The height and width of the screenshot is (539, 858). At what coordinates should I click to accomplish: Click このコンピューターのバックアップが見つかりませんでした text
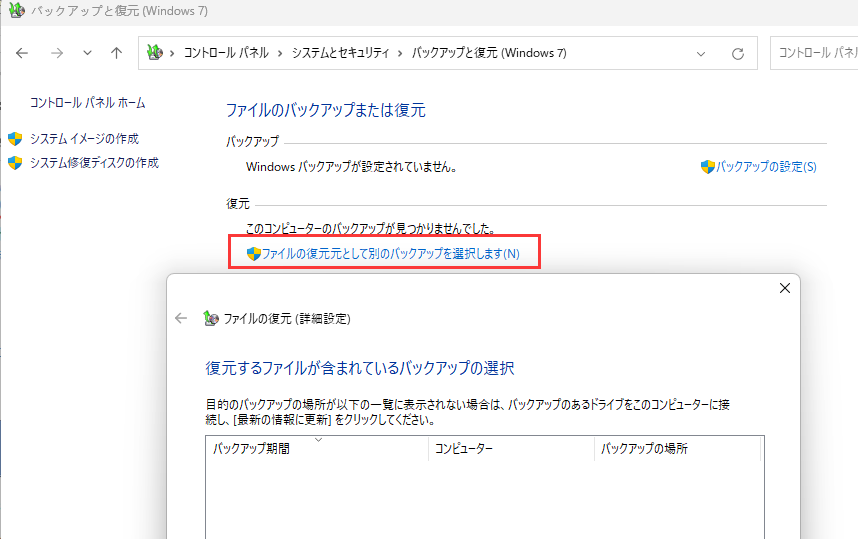pyautogui.click(x=370, y=229)
